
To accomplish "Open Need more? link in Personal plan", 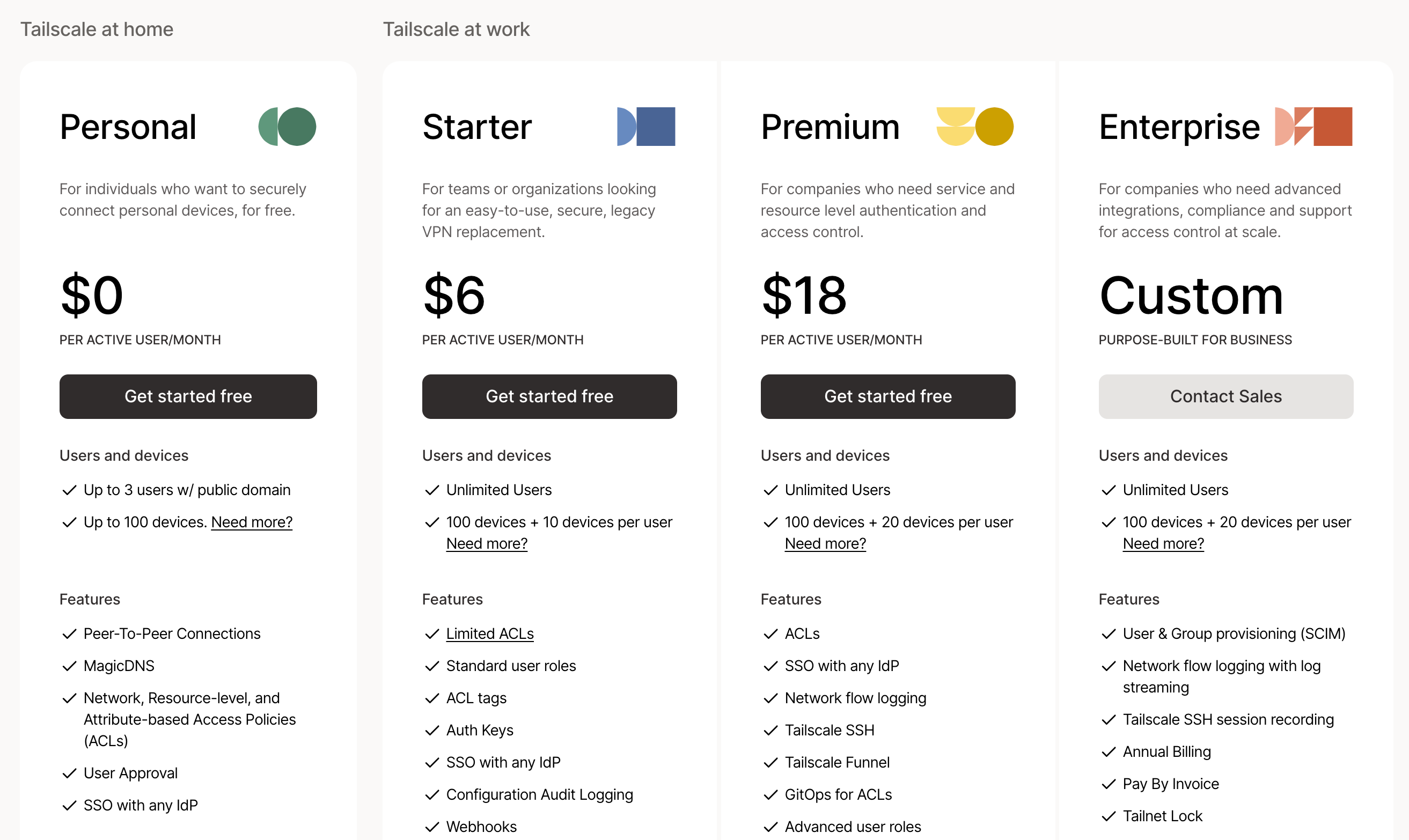I will click(251, 522).
